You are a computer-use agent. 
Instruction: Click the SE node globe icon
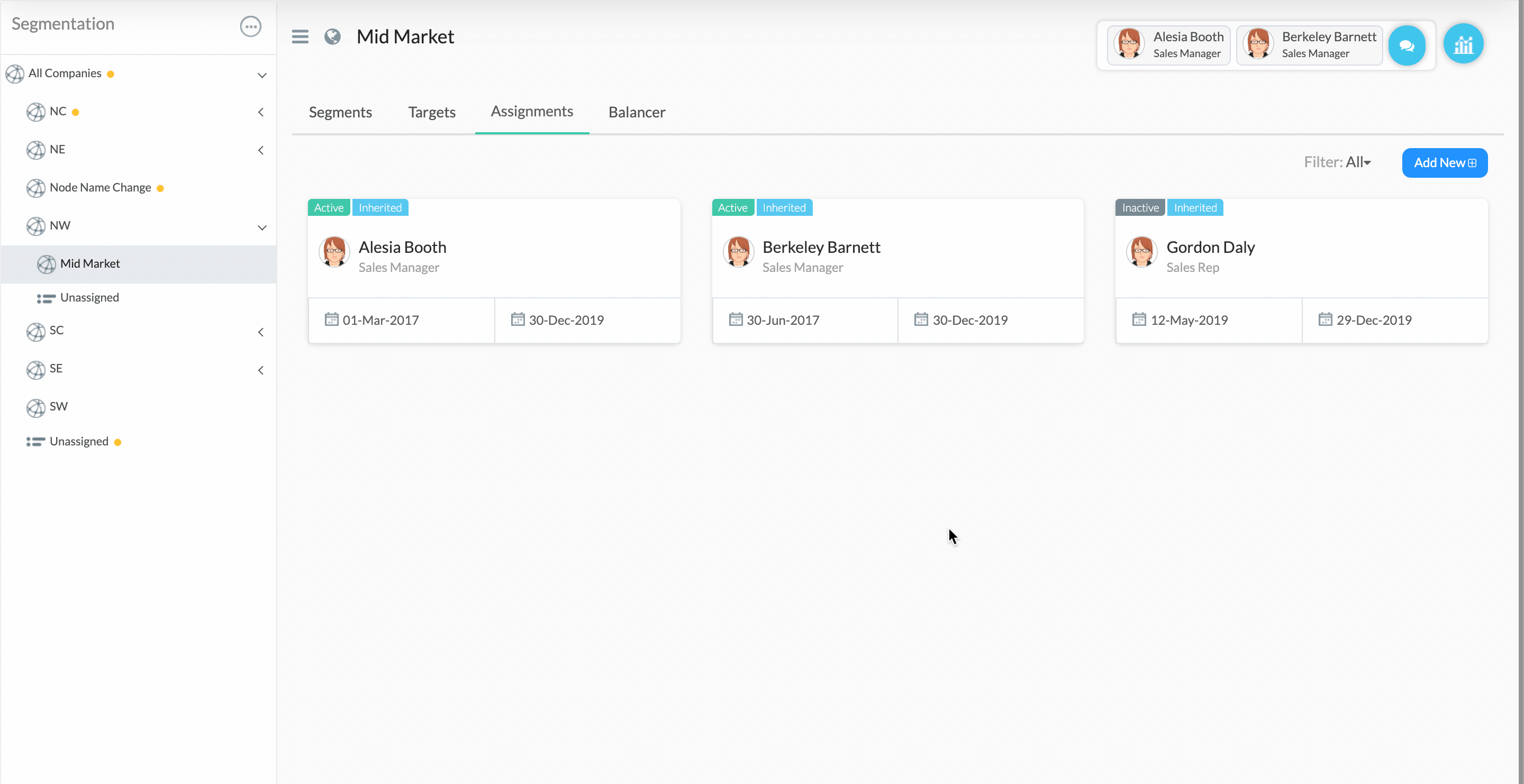[x=35, y=370]
